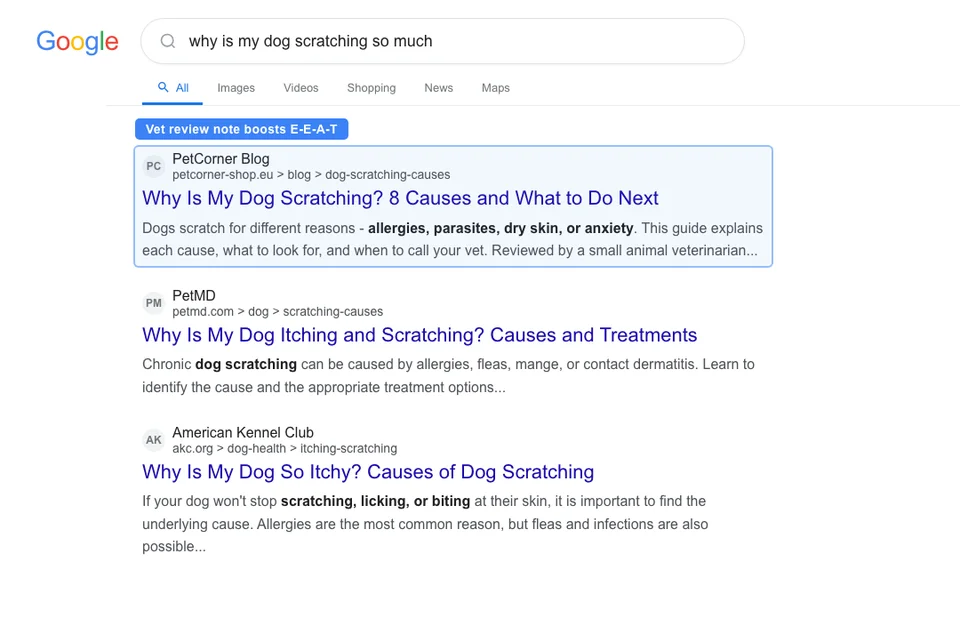
Task: Open the Maps tab
Action: coord(495,88)
